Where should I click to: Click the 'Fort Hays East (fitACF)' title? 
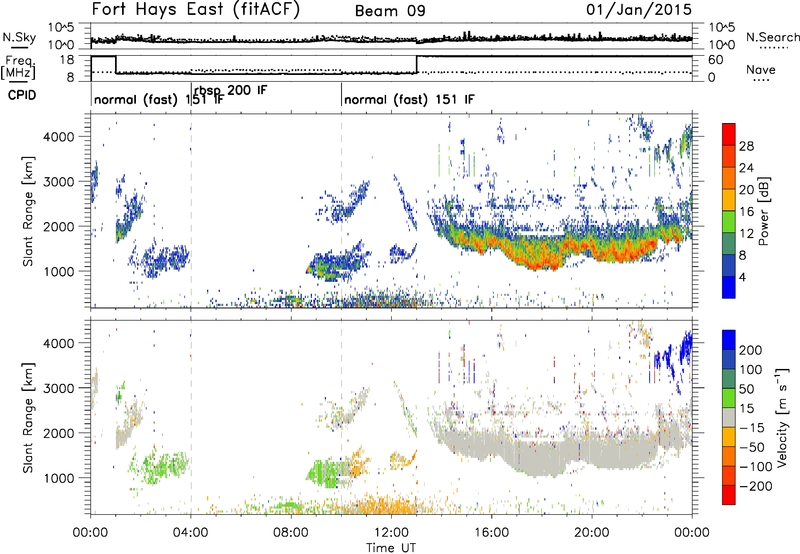pos(196,9)
